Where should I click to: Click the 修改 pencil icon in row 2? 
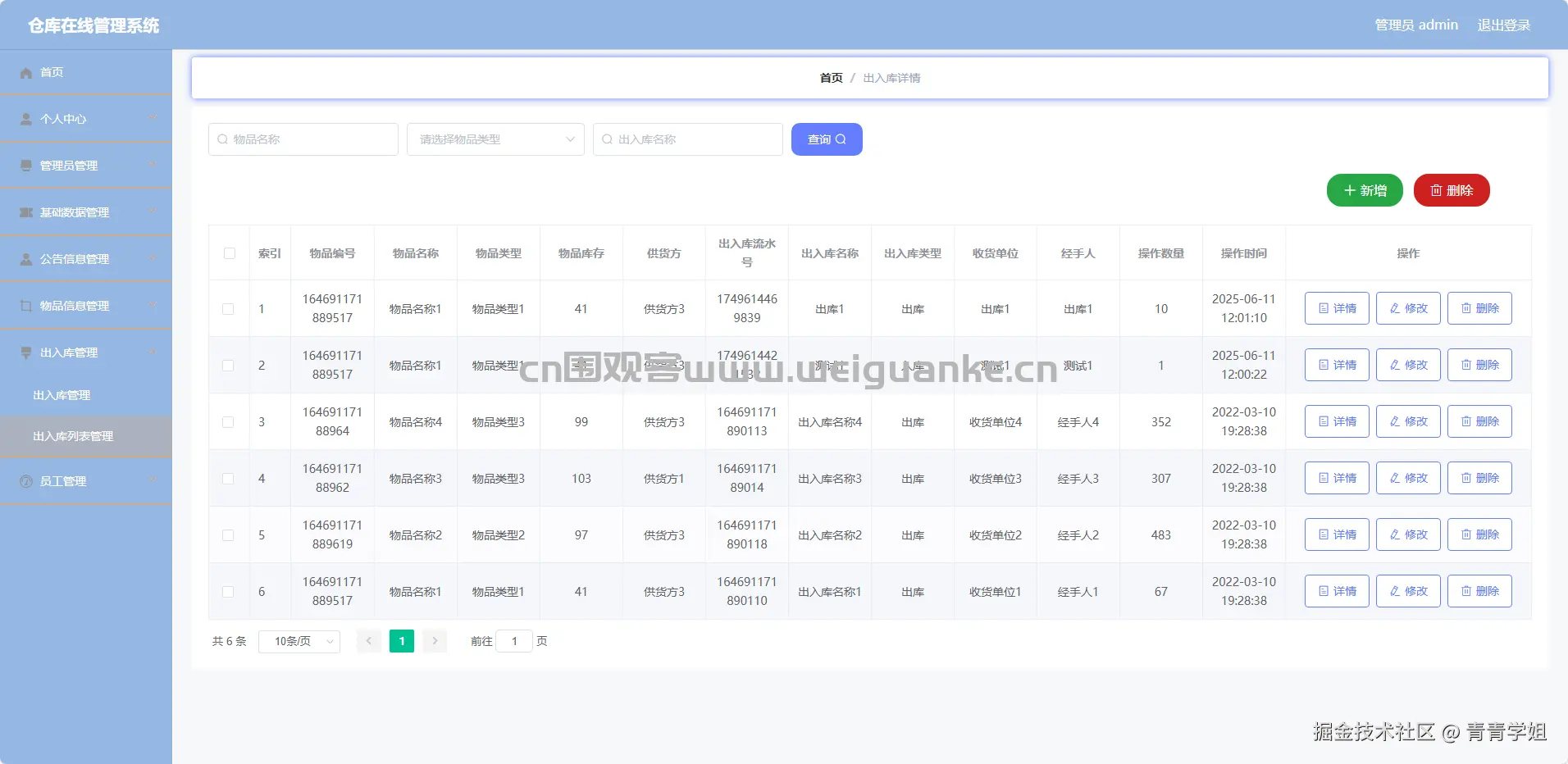click(x=1395, y=366)
